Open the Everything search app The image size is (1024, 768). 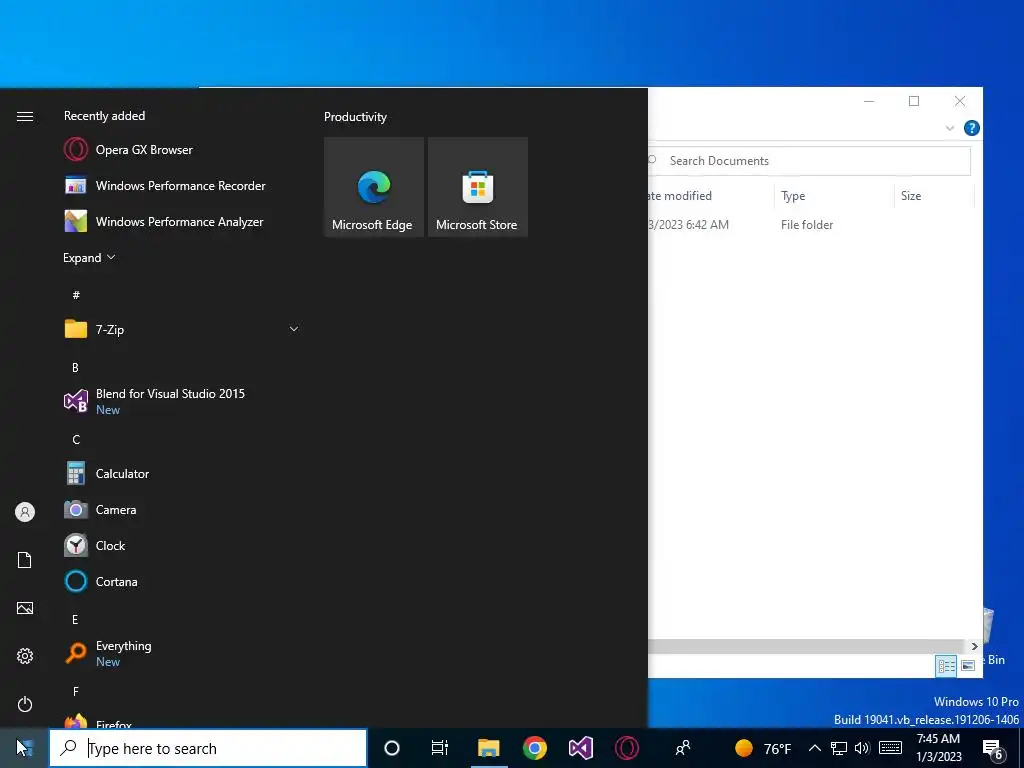pos(182,653)
